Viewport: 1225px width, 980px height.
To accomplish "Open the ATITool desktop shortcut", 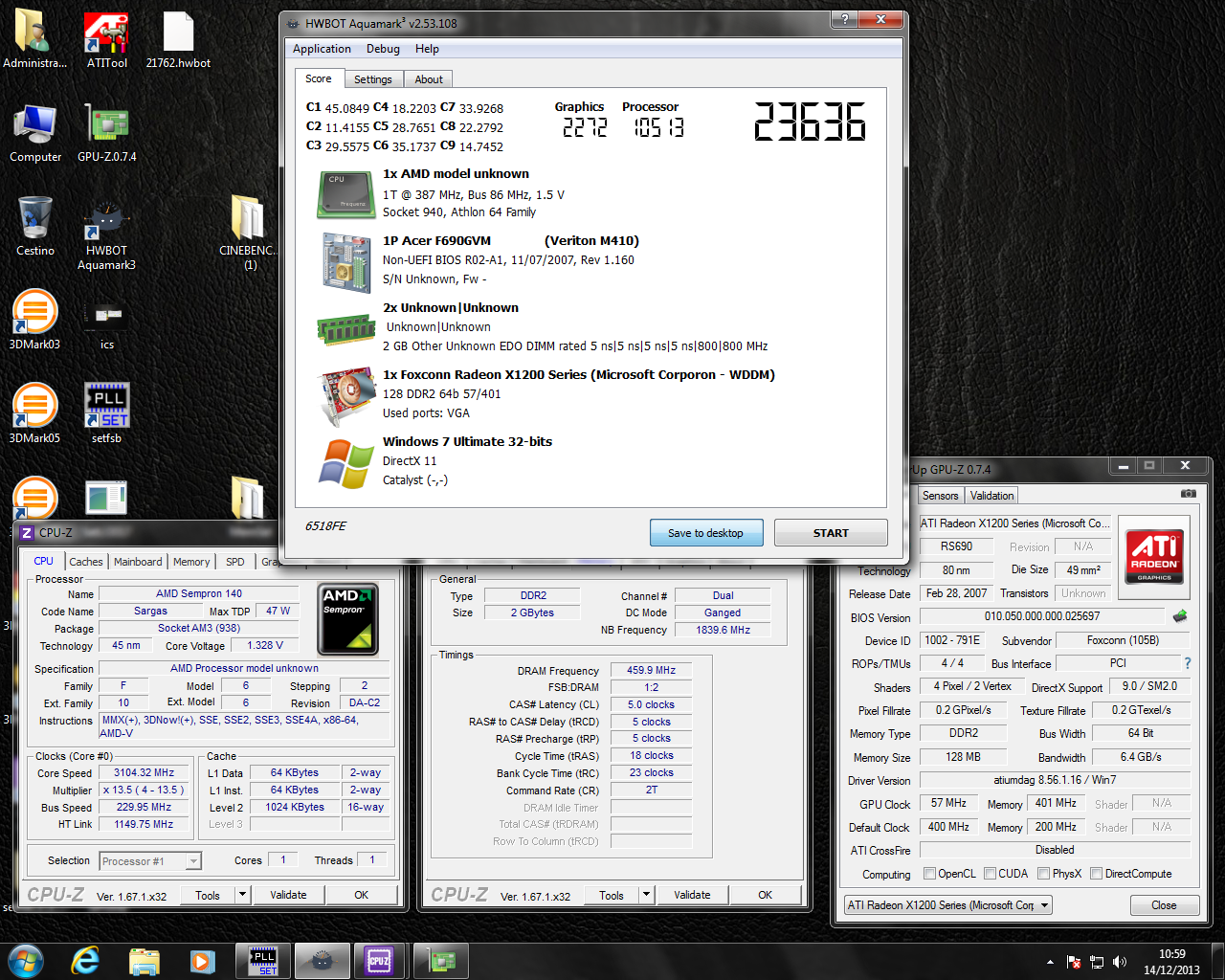I will 106,41.
